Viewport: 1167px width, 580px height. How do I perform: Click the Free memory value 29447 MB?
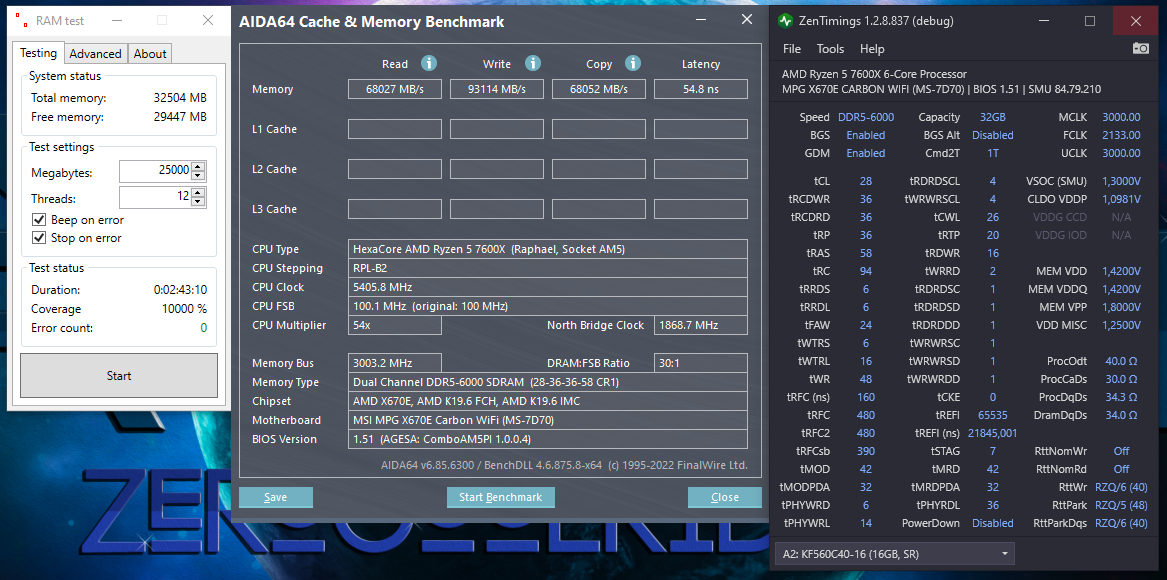[x=181, y=117]
